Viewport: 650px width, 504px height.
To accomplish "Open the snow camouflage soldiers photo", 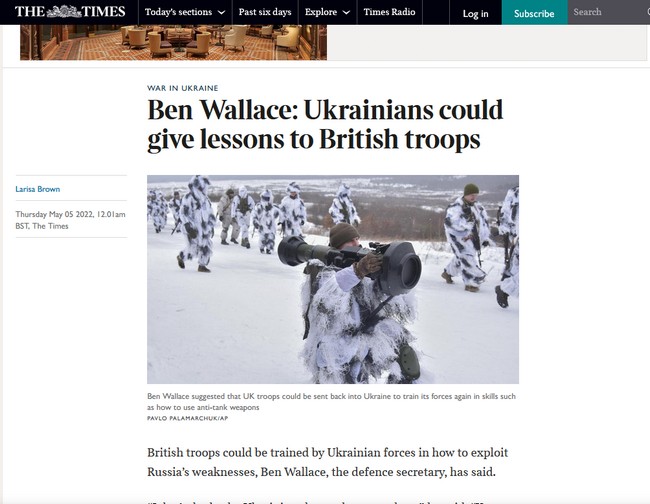I will pos(333,279).
